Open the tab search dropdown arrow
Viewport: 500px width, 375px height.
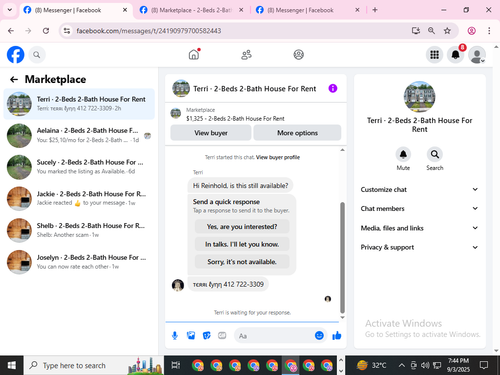(10, 10)
